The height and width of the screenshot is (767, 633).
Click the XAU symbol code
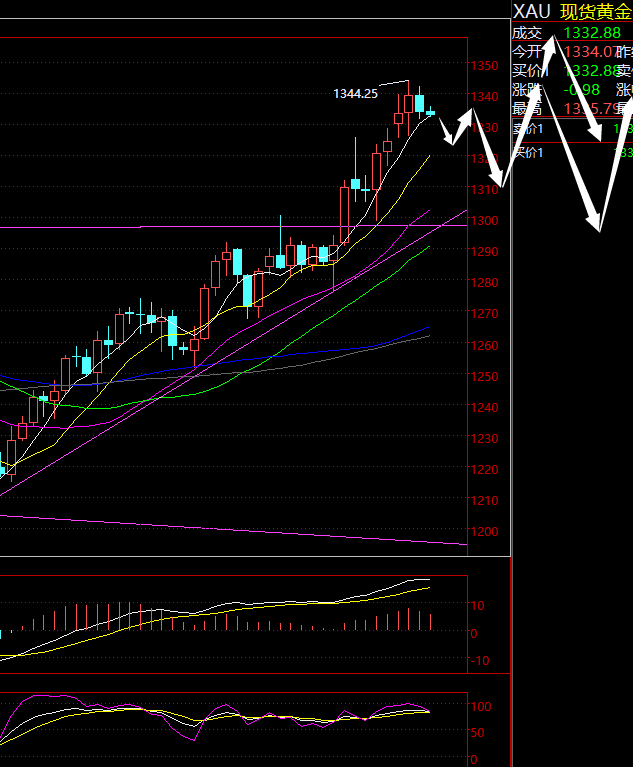532,11
